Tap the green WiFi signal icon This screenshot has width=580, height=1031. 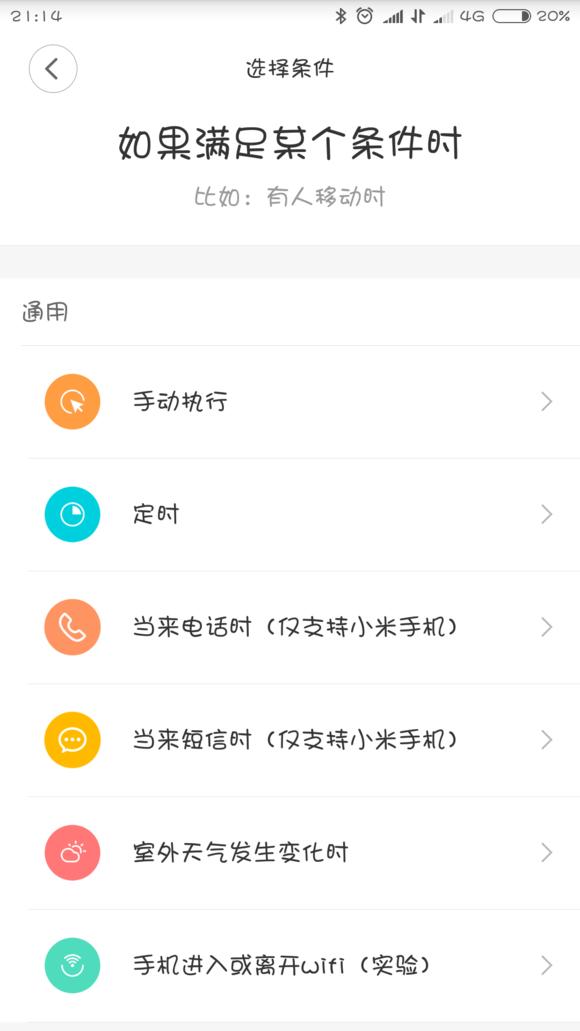72,966
